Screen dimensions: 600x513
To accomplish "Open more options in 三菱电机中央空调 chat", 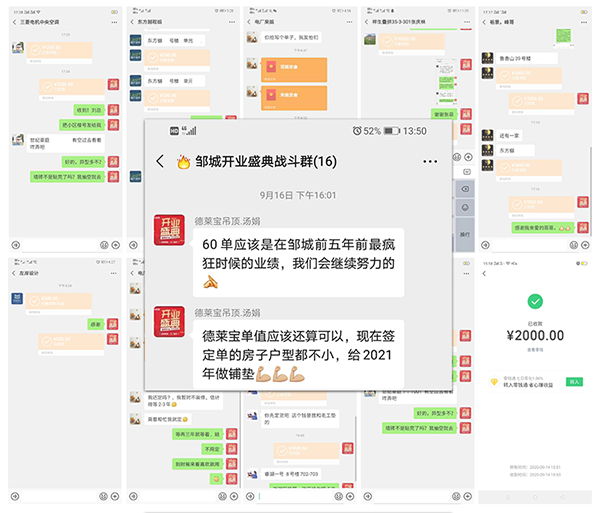I will (114, 22).
